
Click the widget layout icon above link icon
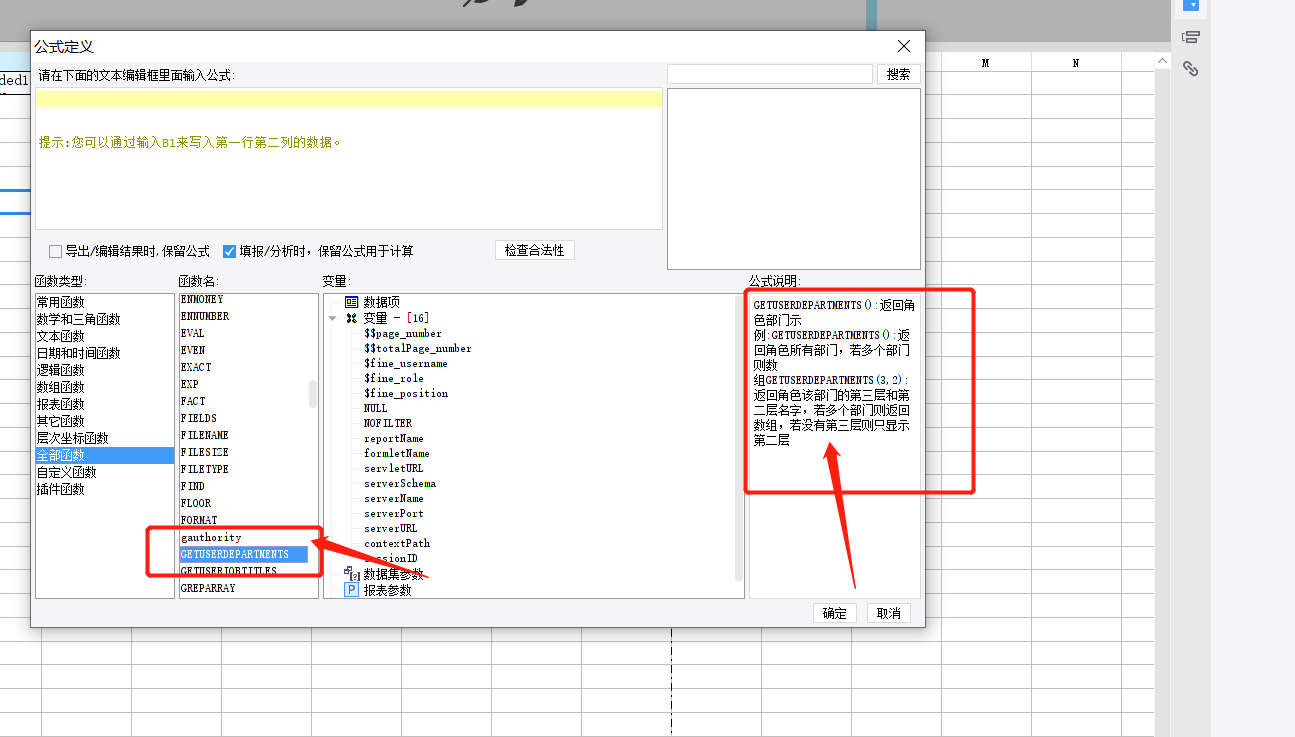[1190, 37]
